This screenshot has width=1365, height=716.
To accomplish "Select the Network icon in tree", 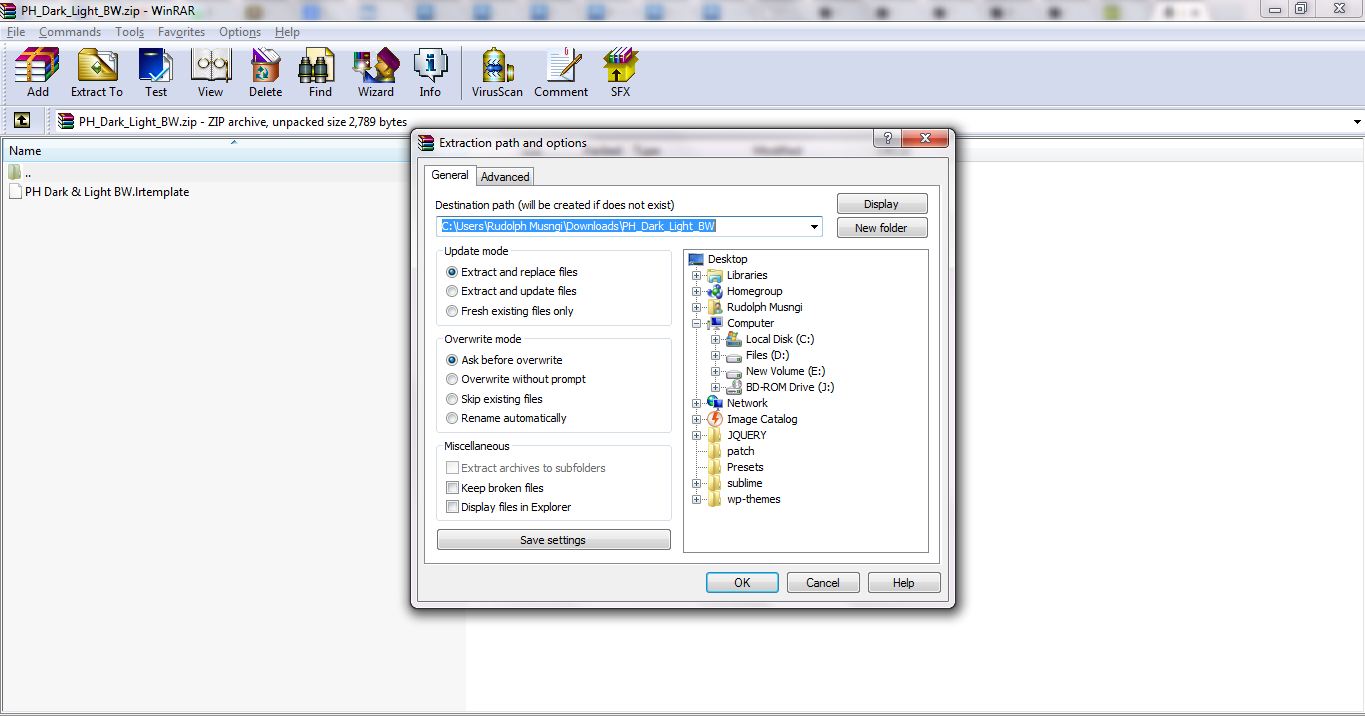I will point(715,403).
